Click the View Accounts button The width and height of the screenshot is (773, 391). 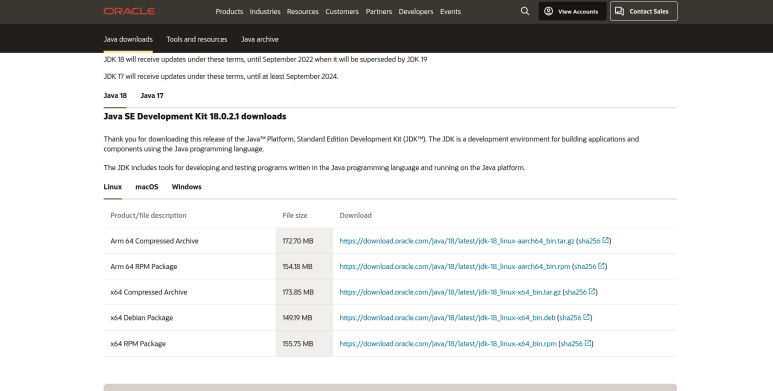coord(572,11)
